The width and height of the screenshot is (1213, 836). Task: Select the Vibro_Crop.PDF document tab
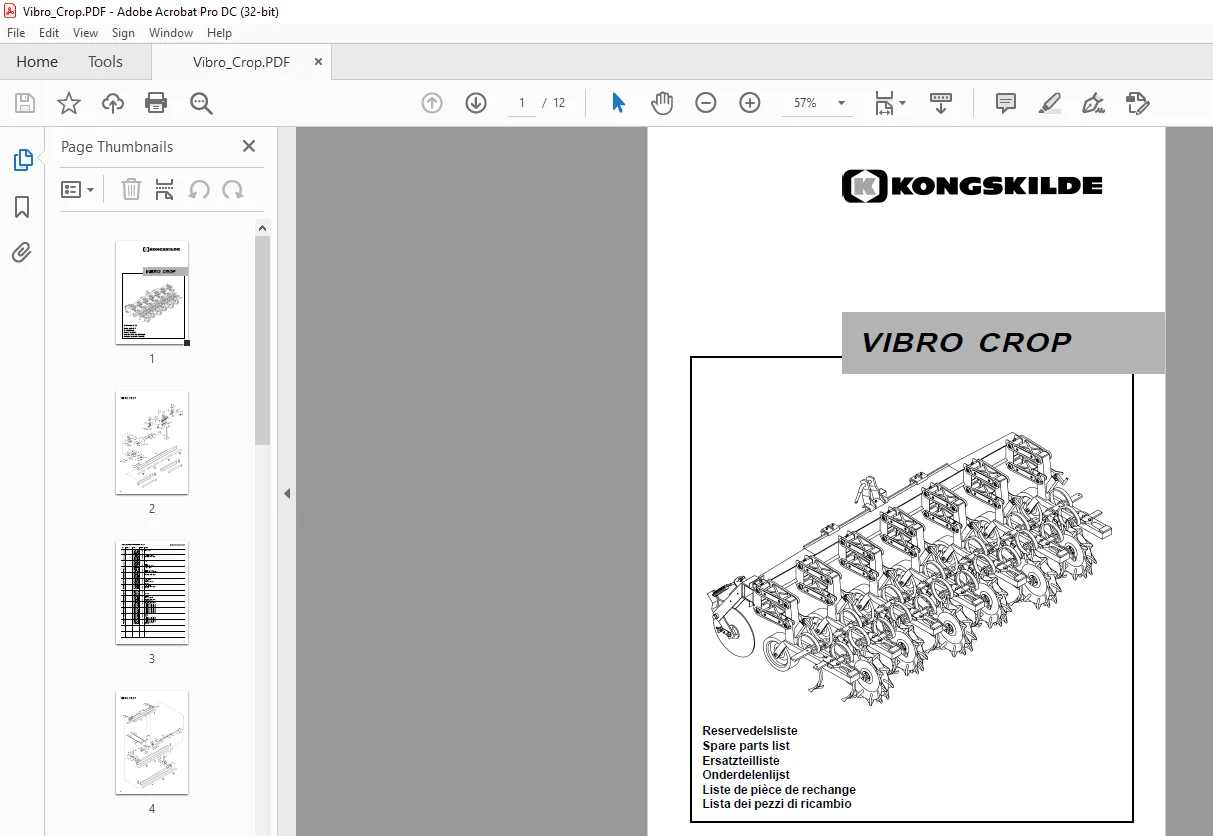(x=241, y=62)
